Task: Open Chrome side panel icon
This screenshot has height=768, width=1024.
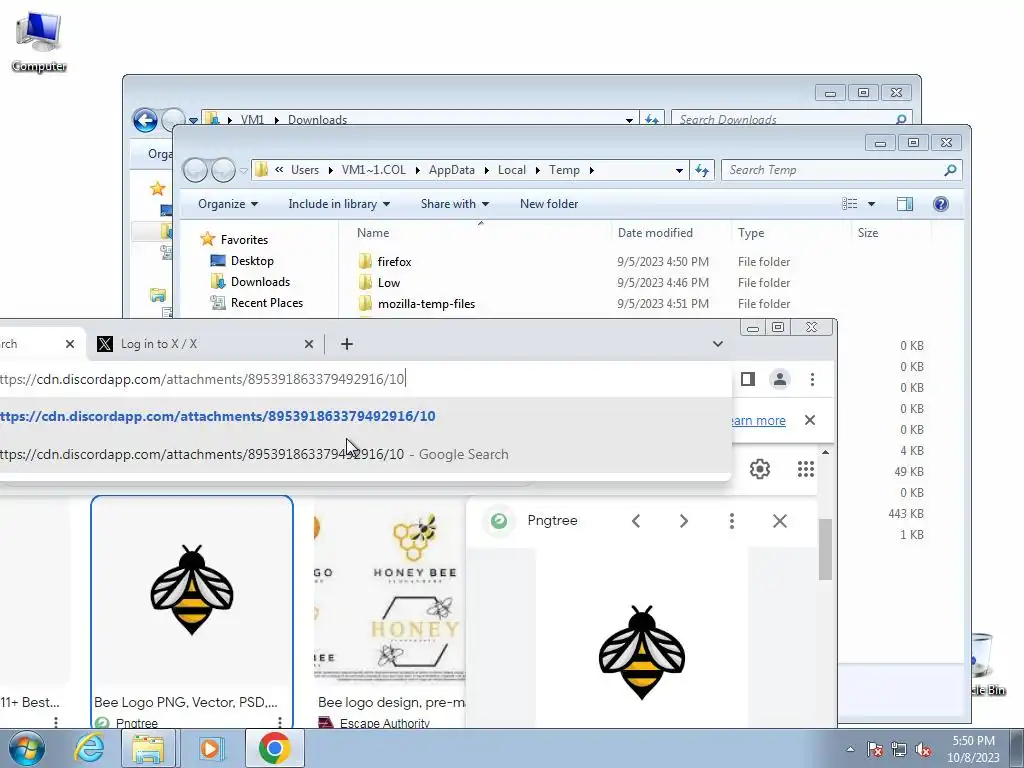Action: pos(748,379)
